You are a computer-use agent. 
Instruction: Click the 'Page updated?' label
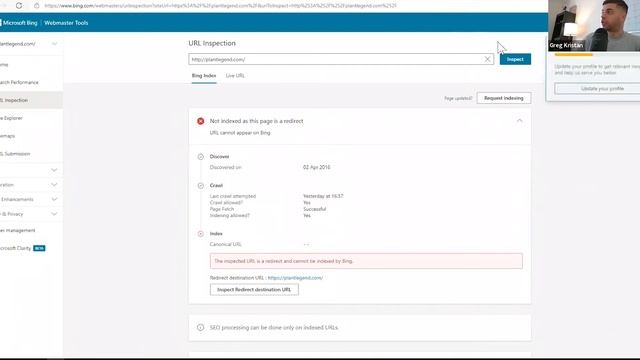click(x=458, y=98)
